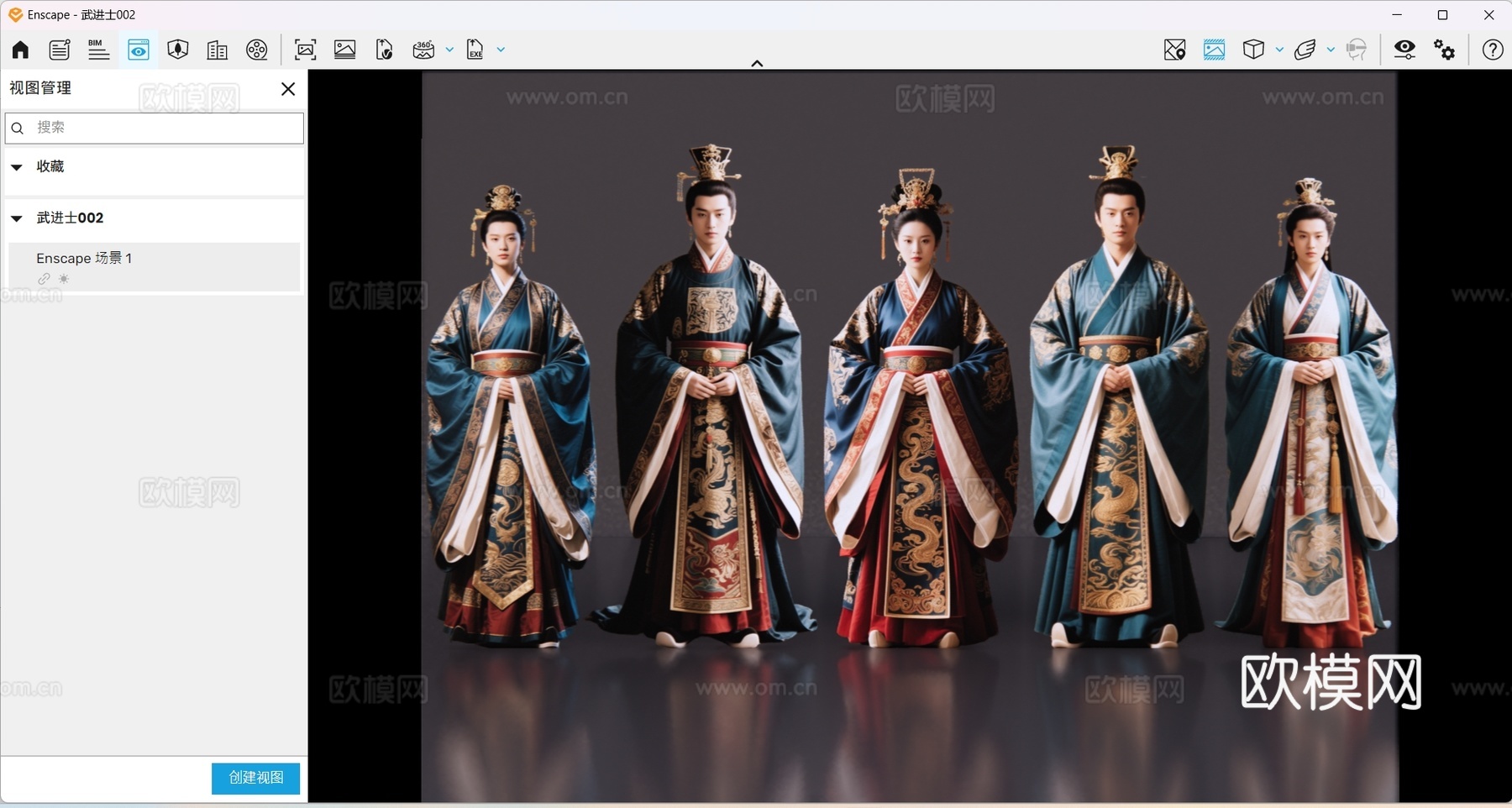1512x808 pixels.
Task: Click the cube projection mode icon
Action: click(1253, 50)
